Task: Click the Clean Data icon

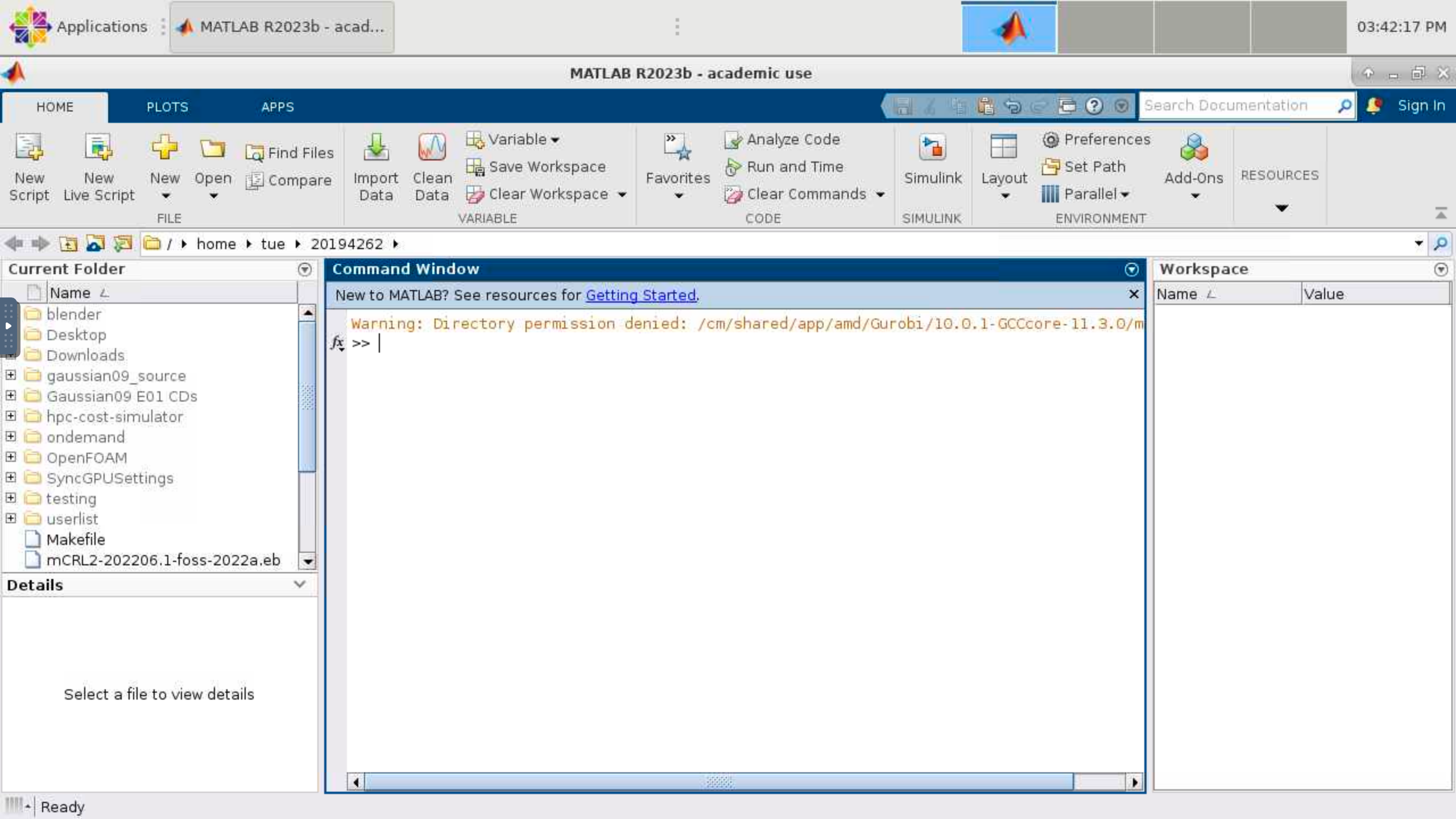Action: point(432,148)
